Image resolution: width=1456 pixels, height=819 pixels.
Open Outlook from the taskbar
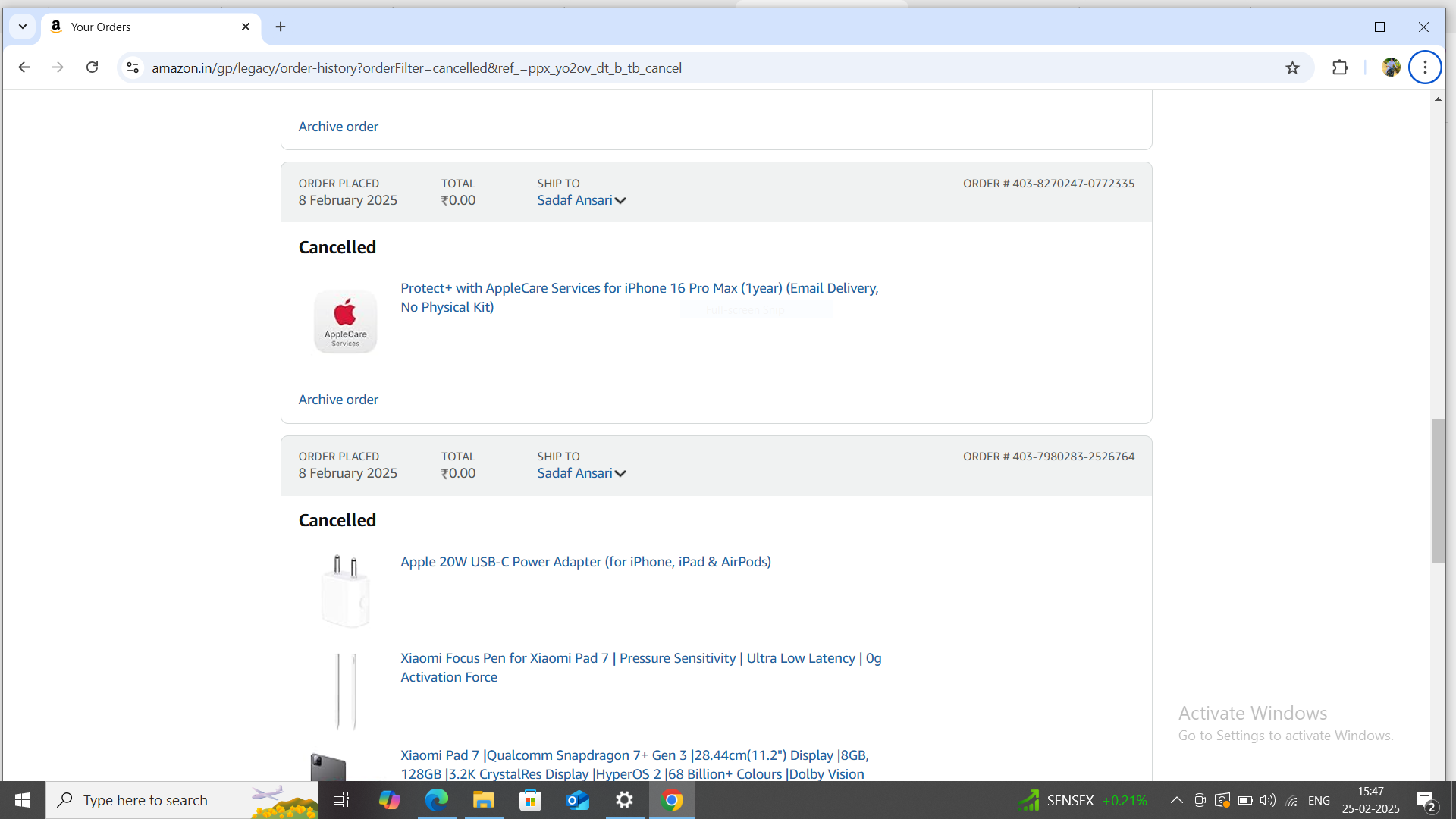pos(578,800)
